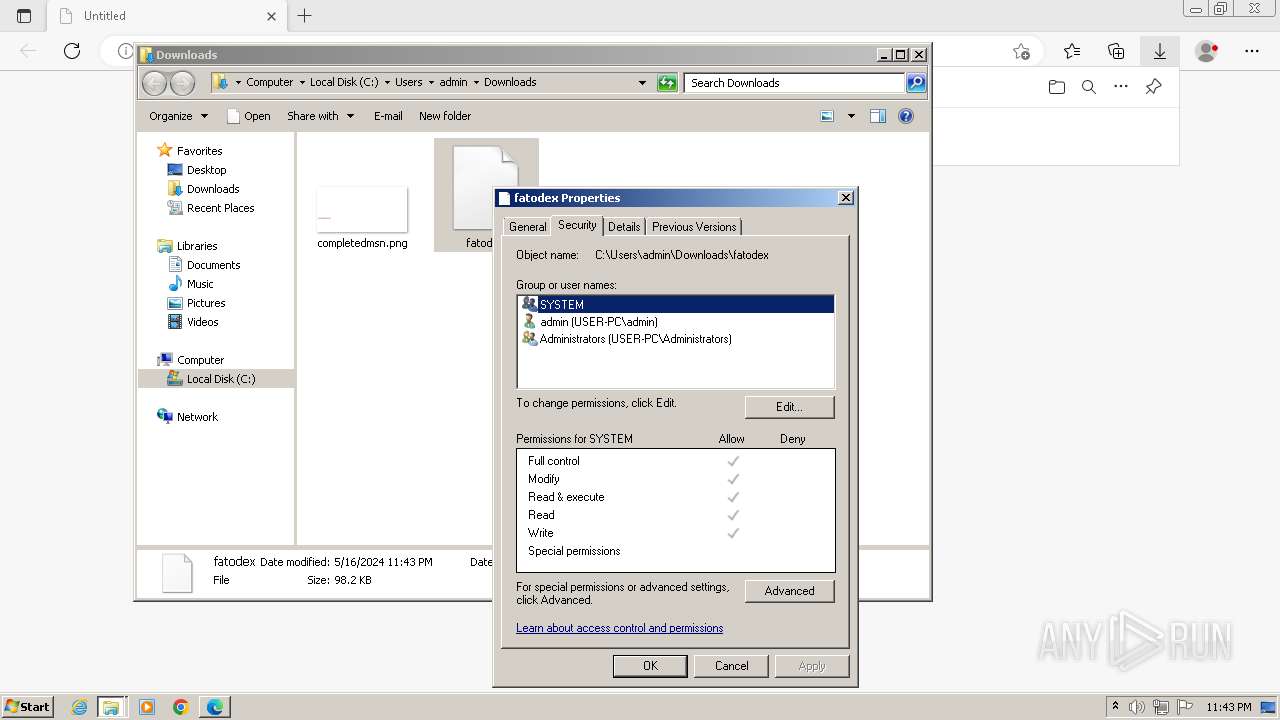Expand the view options dropdown arrow

point(851,116)
